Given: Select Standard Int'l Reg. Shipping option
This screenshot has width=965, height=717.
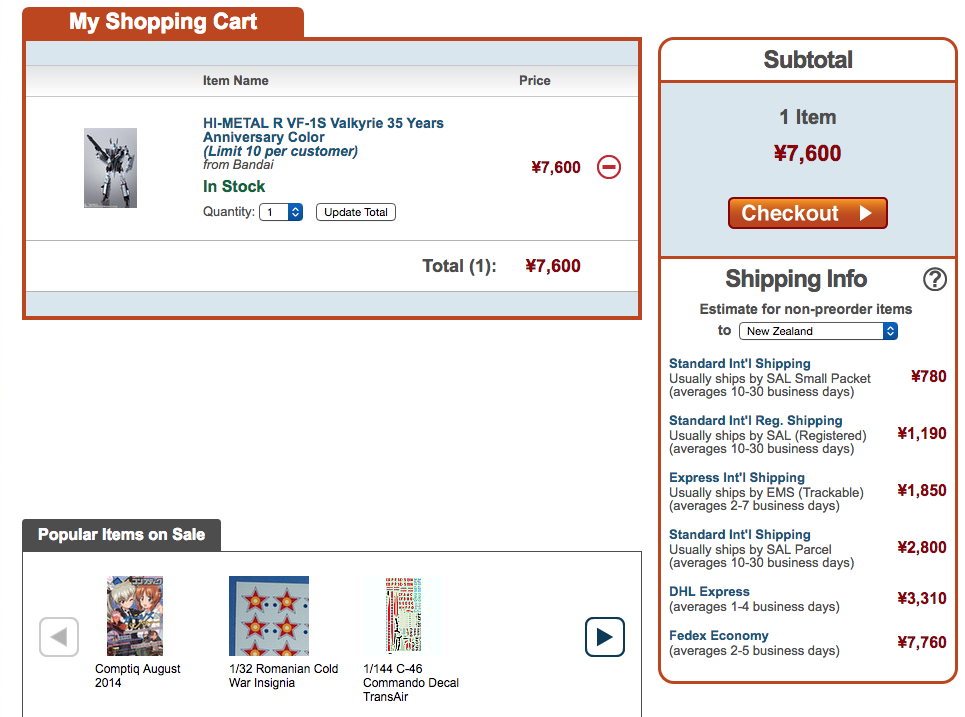Looking at the screenshot, I should click(756, 420).
